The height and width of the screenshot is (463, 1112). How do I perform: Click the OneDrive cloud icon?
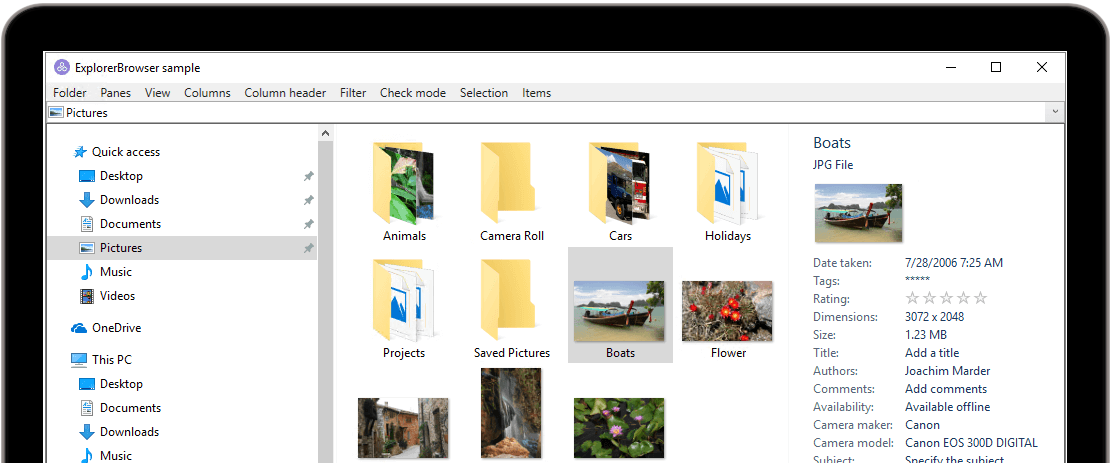pos(79,328)
